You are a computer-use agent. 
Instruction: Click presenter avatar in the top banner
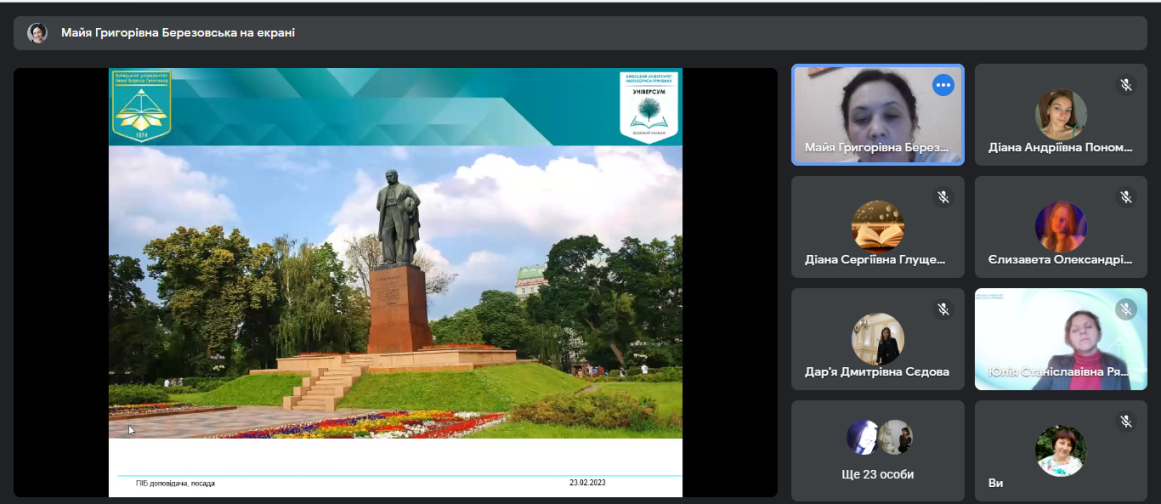coord(37,33)
